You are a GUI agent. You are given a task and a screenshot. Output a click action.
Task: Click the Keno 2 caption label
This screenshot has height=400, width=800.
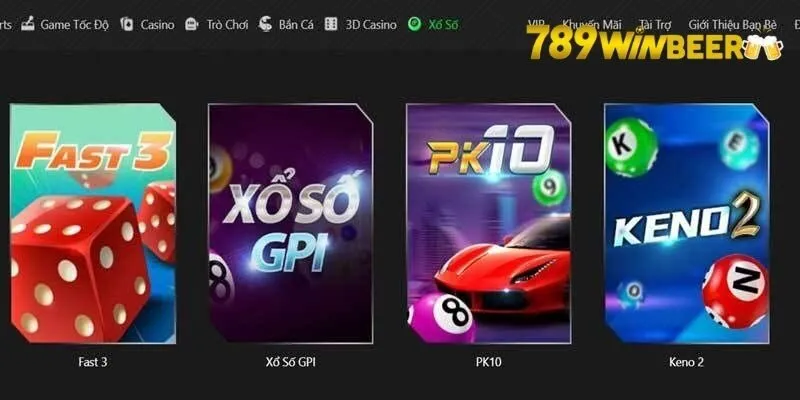(686, 362)
